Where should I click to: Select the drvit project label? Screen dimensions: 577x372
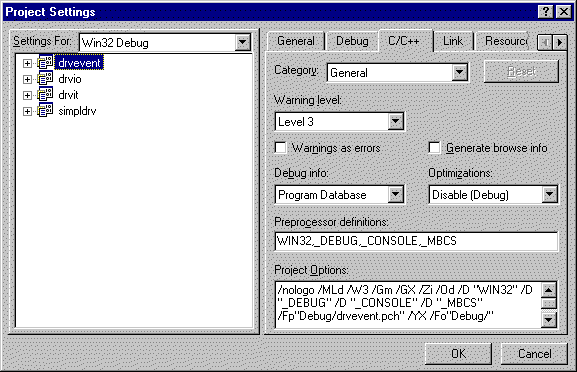(x=68, y=95)
